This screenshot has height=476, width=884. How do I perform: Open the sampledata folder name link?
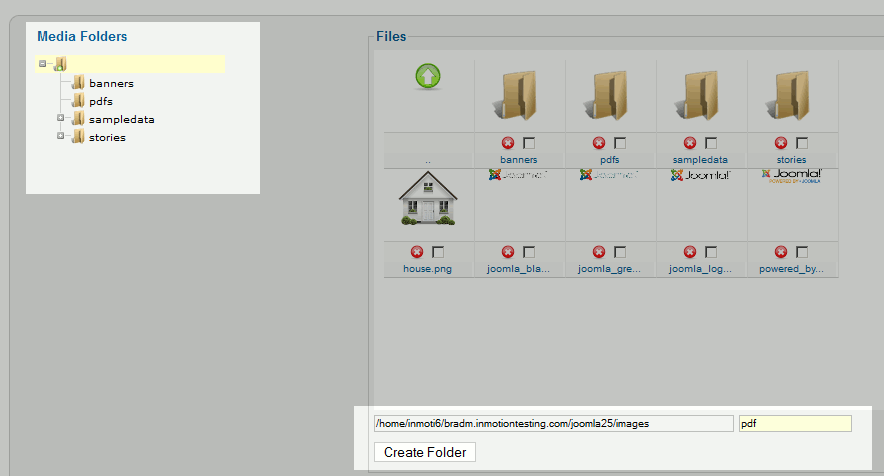(x=700, y=160)
